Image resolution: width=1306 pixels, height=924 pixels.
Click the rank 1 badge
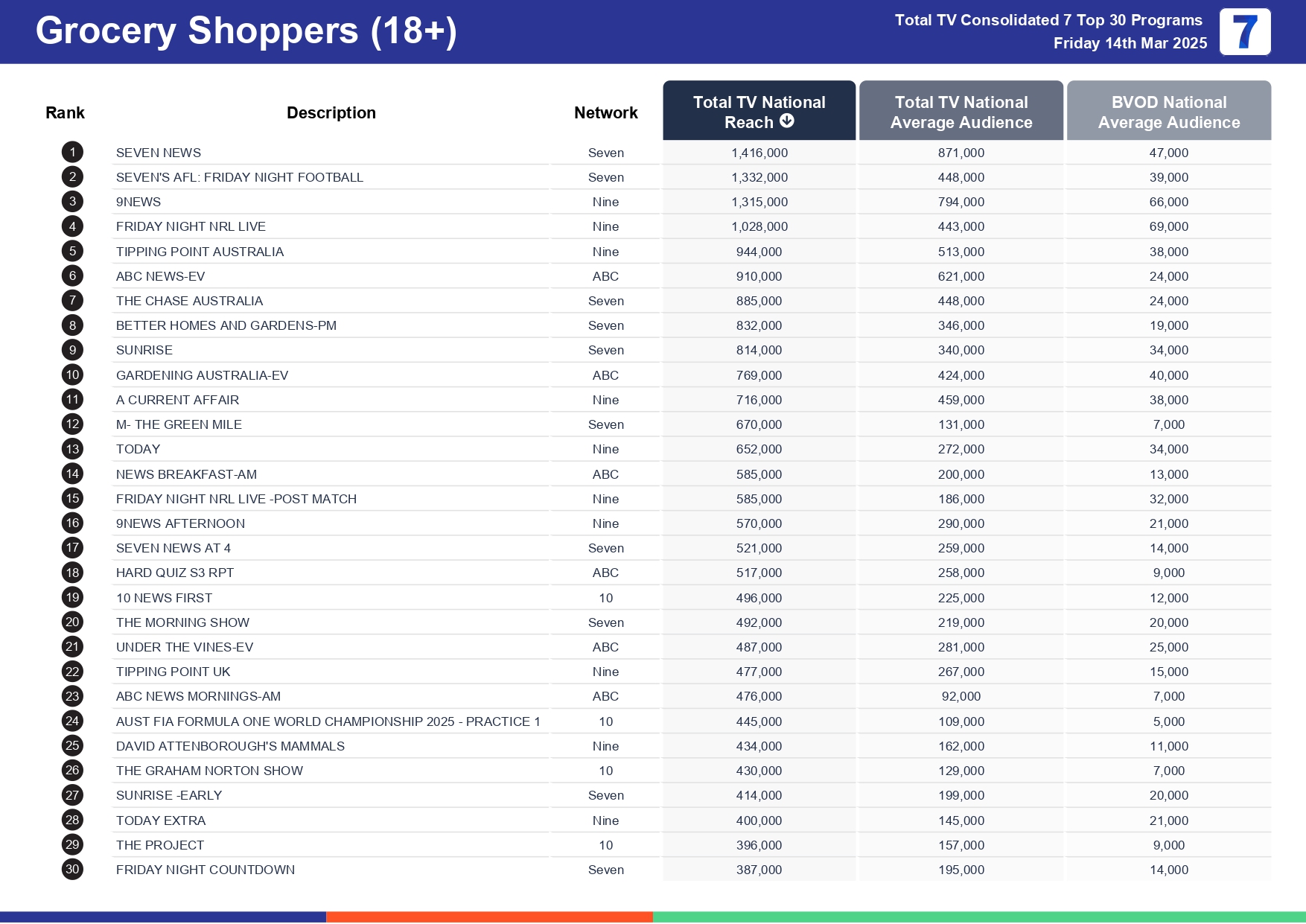(72, 153)
